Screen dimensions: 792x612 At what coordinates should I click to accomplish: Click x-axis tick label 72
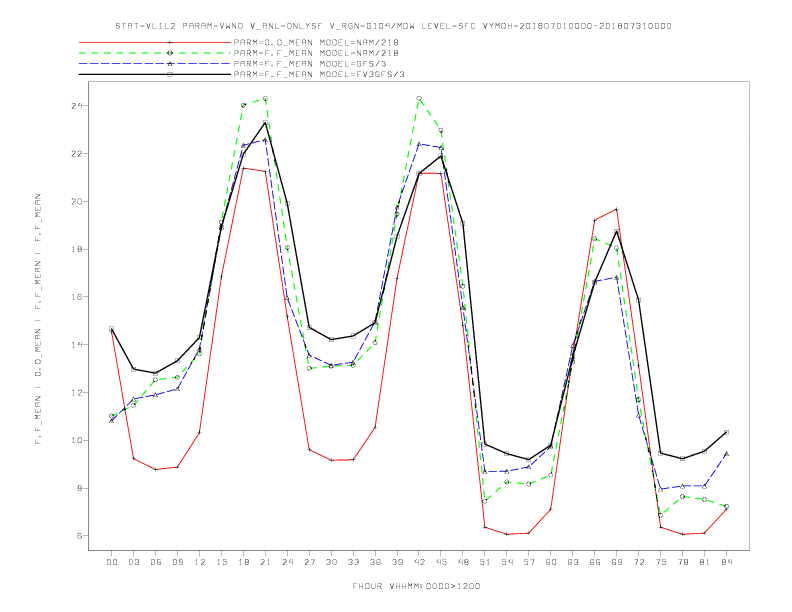coord(638,562)
